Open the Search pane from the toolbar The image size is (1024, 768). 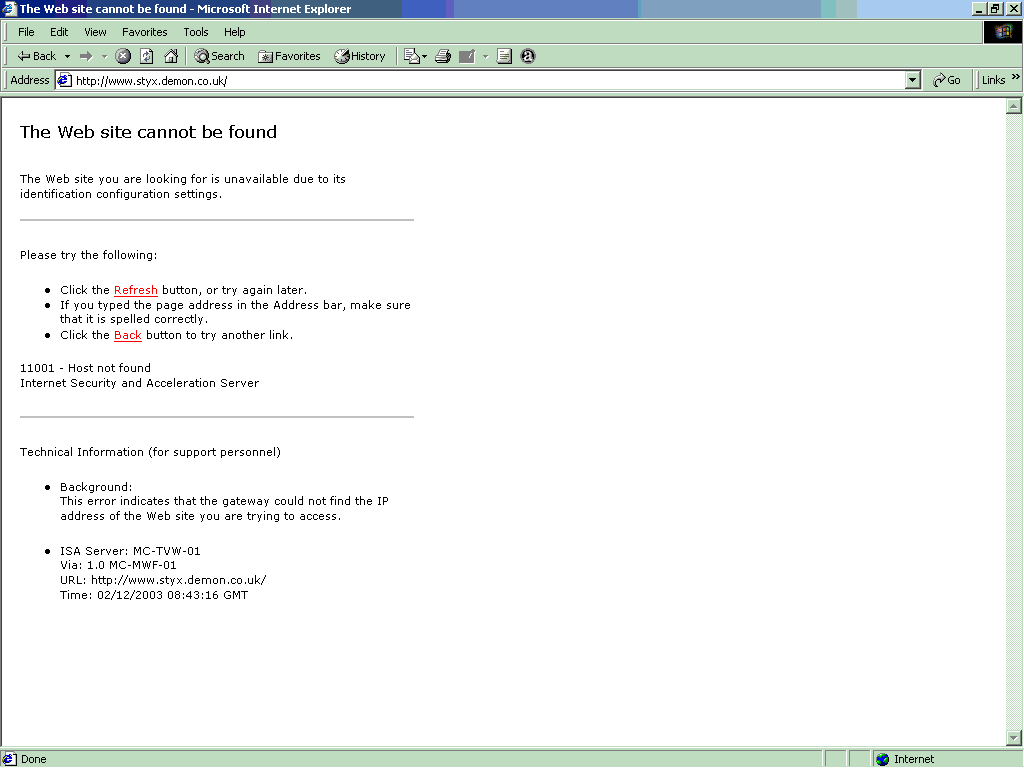[219, 56]
